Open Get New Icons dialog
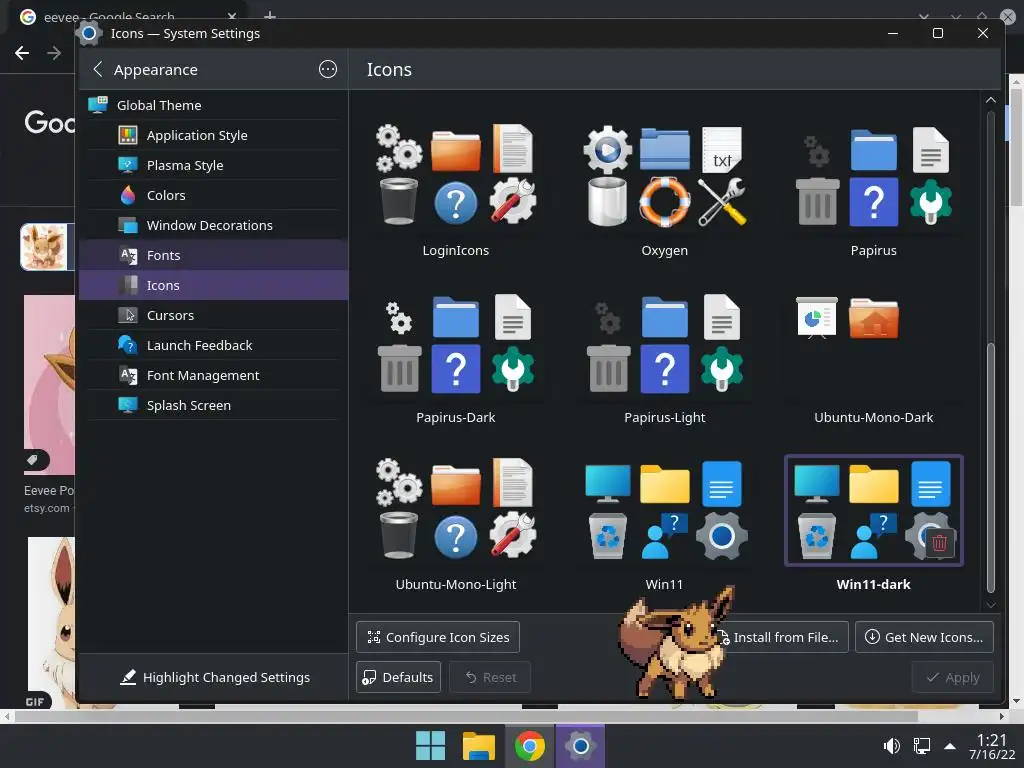The height and width of the screenshot is (768, 1024). click(x=924, y=637)
